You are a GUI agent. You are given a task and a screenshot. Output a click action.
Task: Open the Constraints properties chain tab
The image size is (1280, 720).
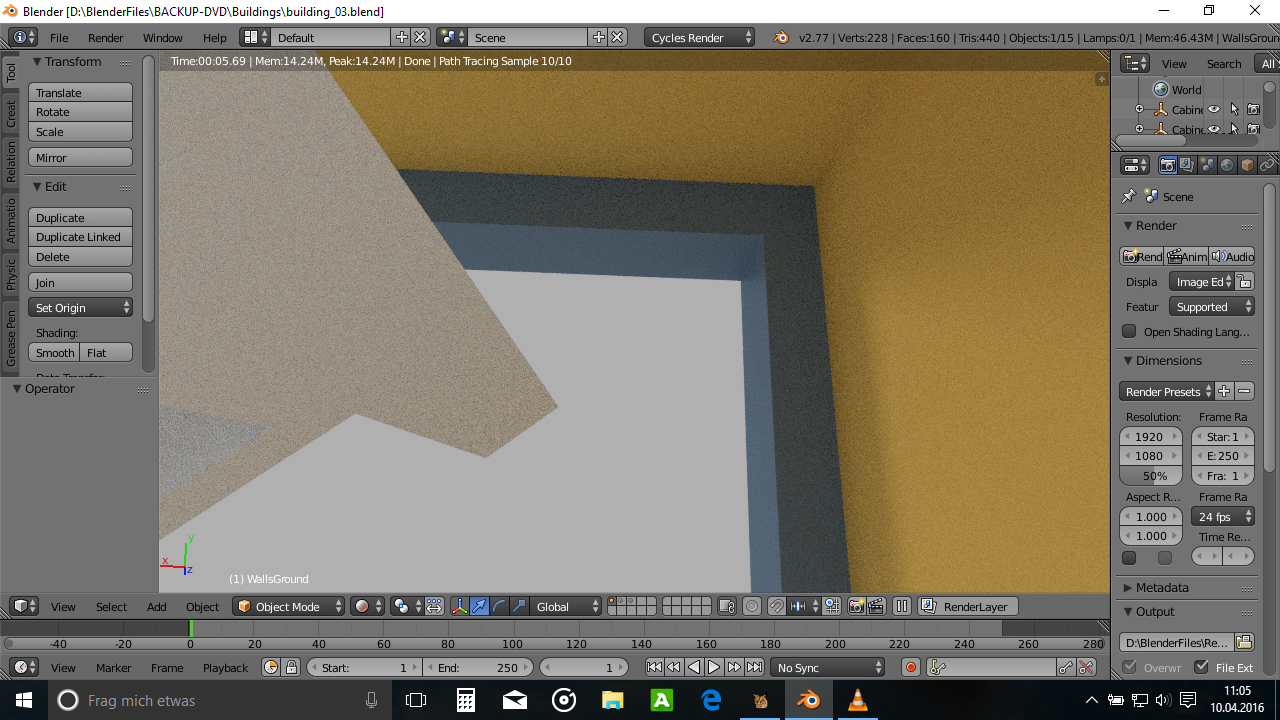pos(1267,165)
